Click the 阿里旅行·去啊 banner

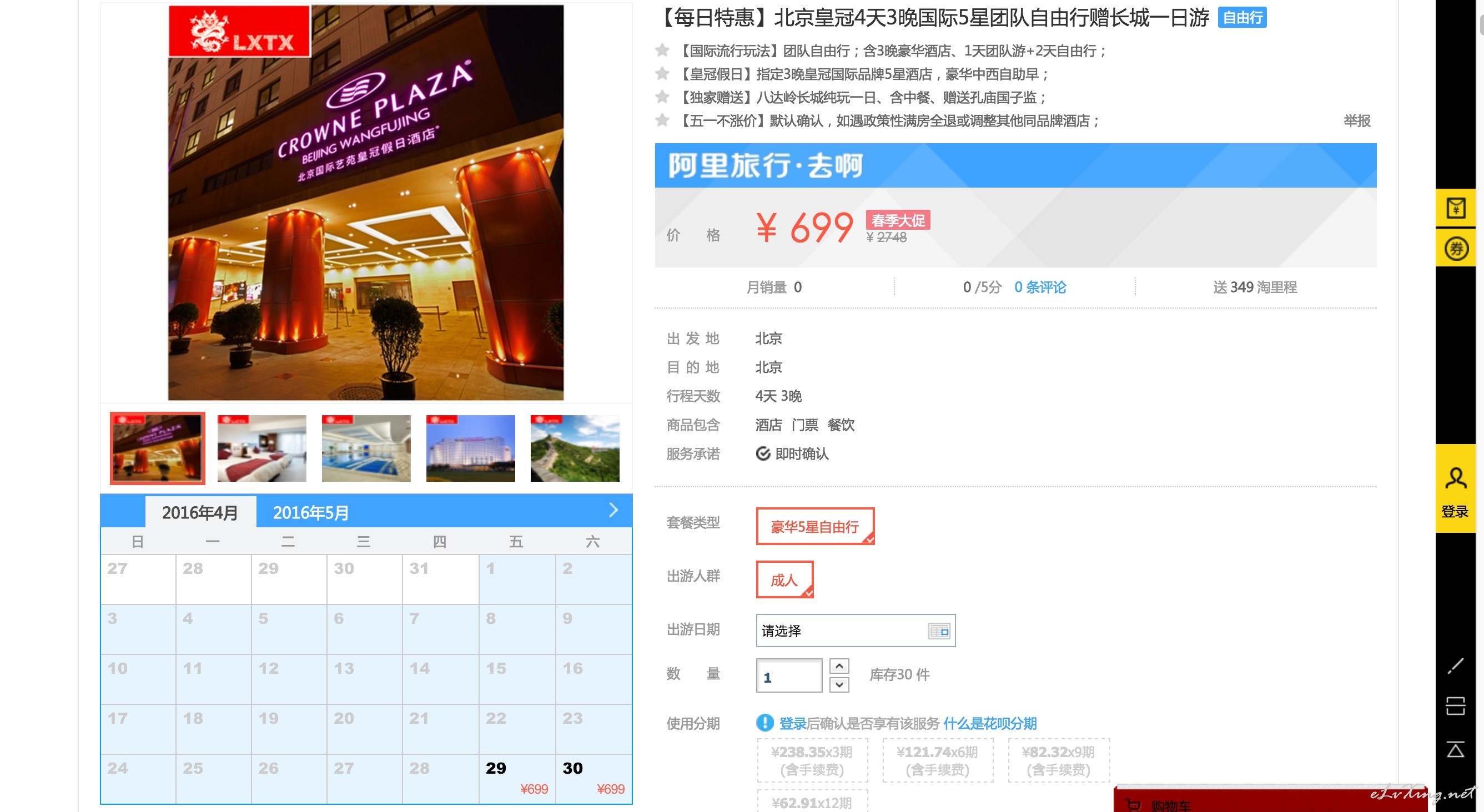[x=1015, y=165]
